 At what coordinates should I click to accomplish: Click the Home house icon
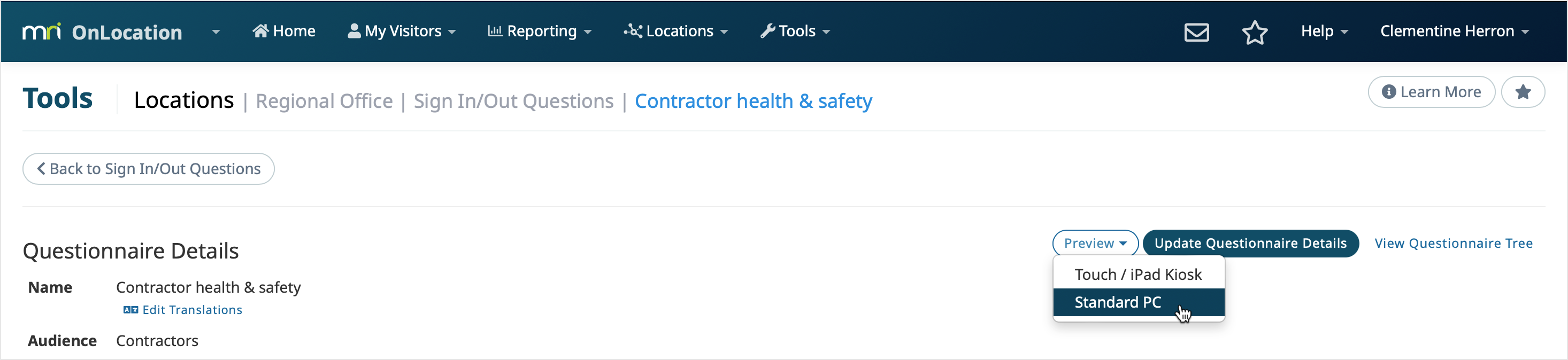click(x=260, y=31)
